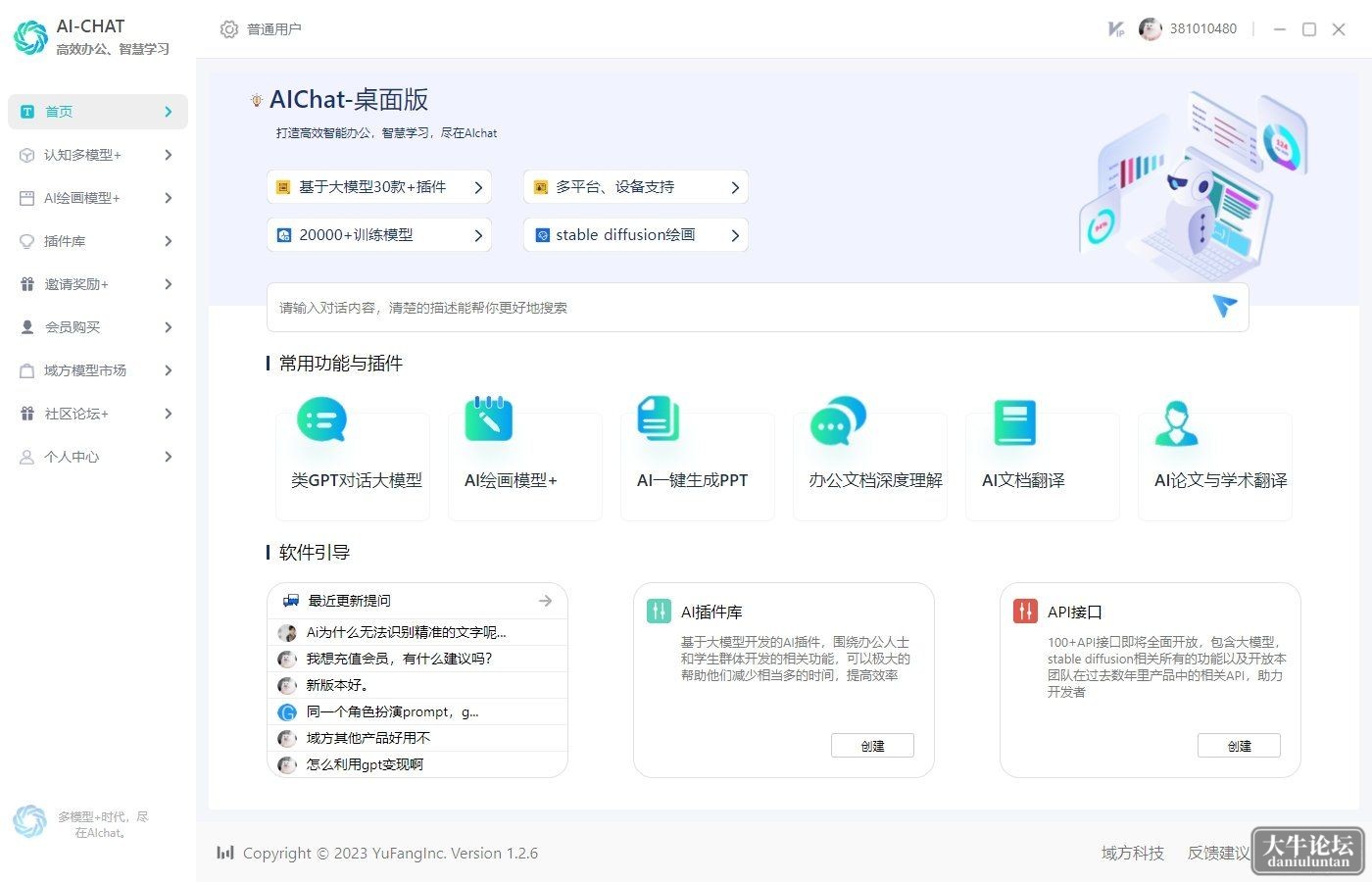Open 类GPT对话大模型 chat icon

(321, 420)
